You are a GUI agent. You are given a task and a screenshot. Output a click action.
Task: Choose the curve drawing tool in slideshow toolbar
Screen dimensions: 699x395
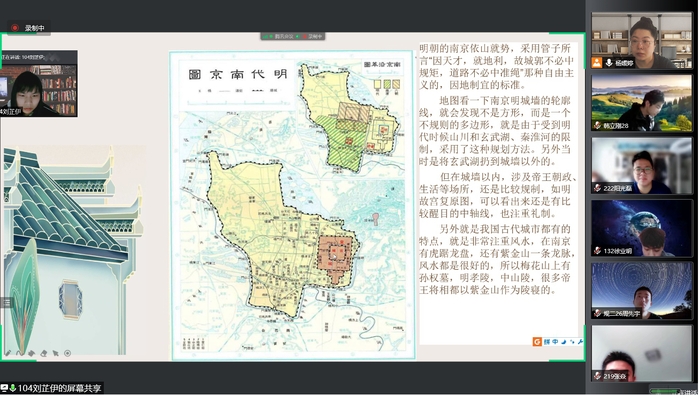tap(20, 353)
